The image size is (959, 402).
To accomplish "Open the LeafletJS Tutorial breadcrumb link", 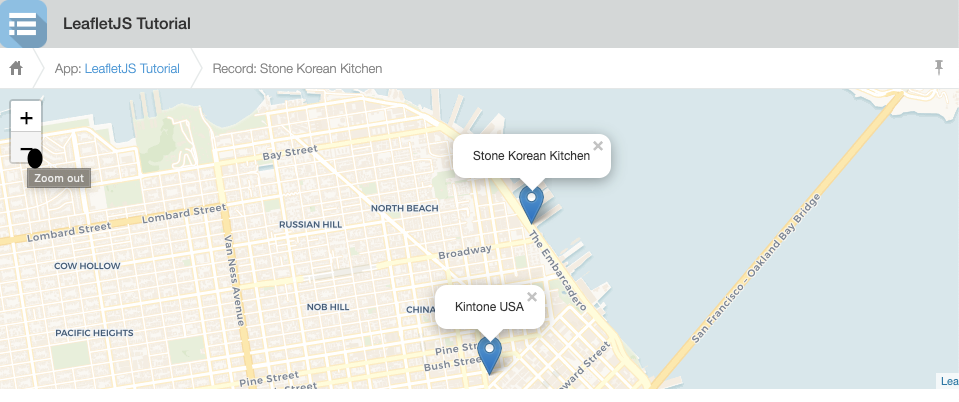I will pos(132,69).
